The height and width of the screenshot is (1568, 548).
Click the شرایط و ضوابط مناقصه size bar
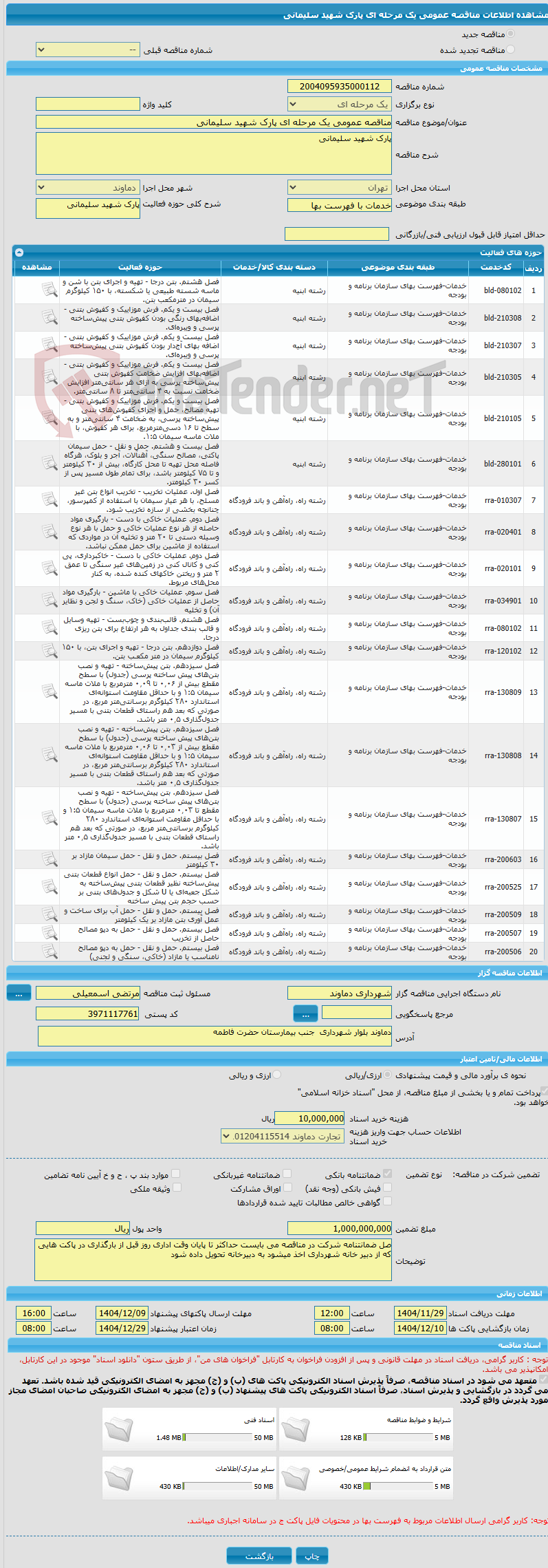pyautogui.click(x=398, y=1437)
